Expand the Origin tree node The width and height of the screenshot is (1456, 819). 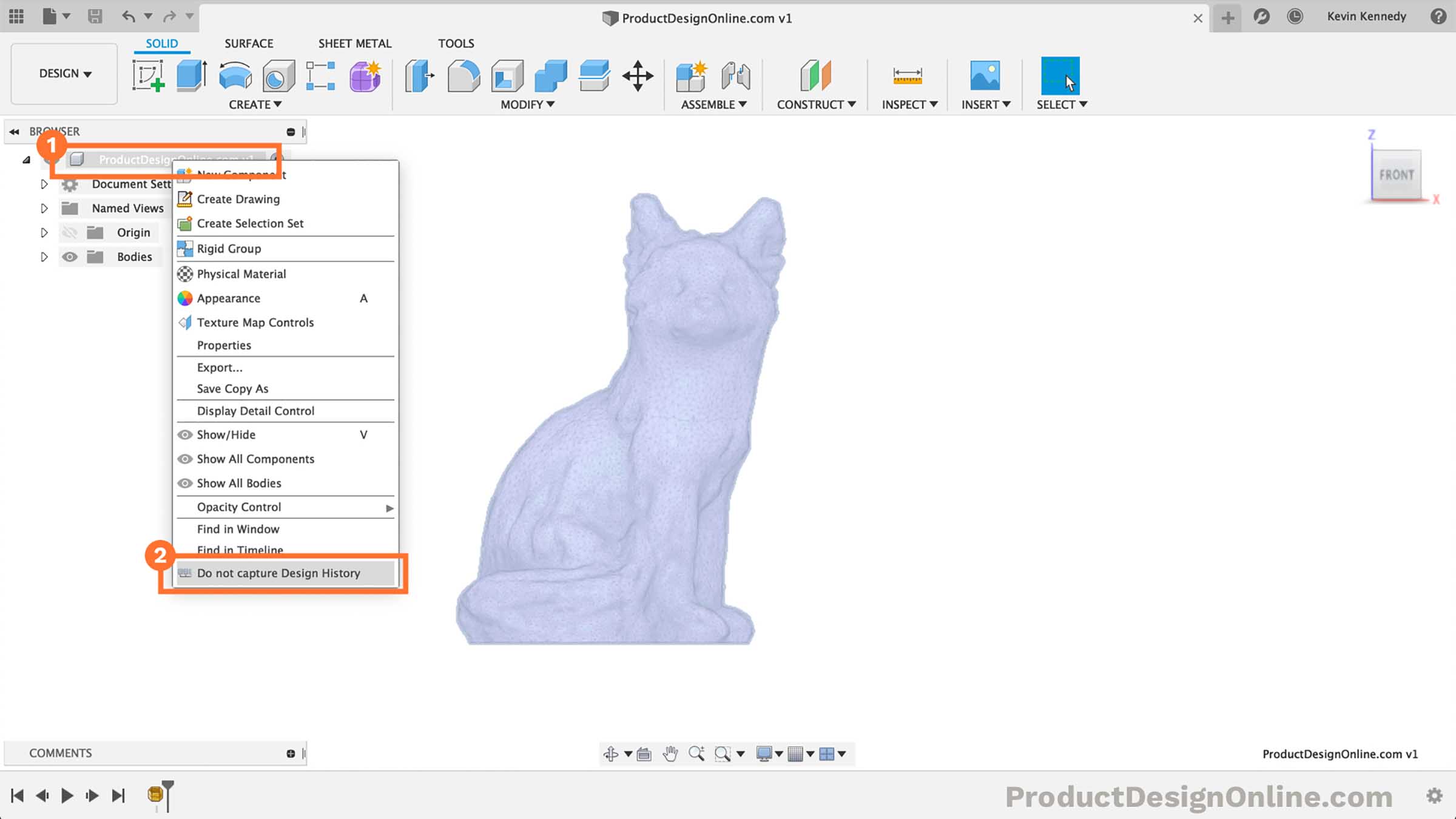coord(44,232)
